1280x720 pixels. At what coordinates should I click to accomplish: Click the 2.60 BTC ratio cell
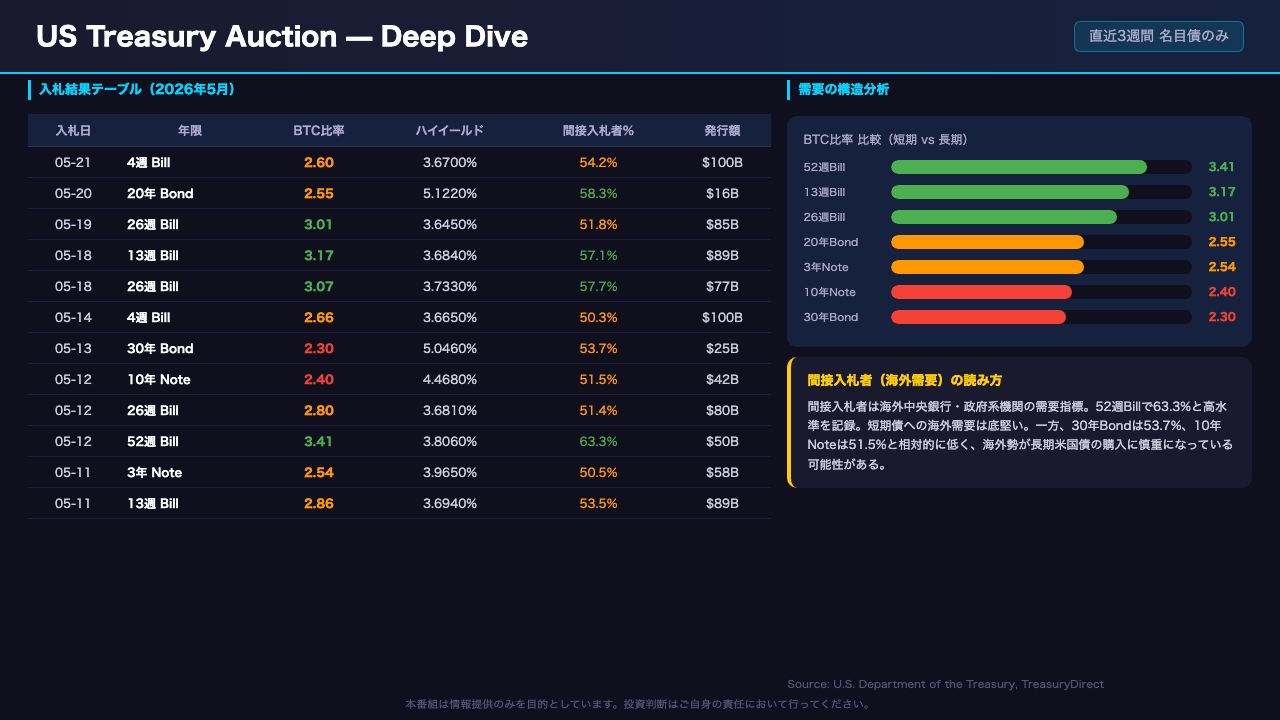[x=319, y=162]
